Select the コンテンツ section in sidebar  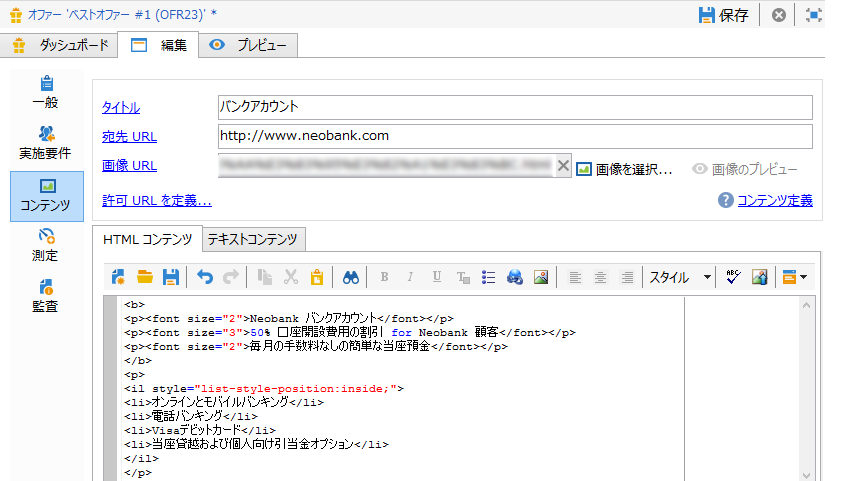[x=47, y=196]
